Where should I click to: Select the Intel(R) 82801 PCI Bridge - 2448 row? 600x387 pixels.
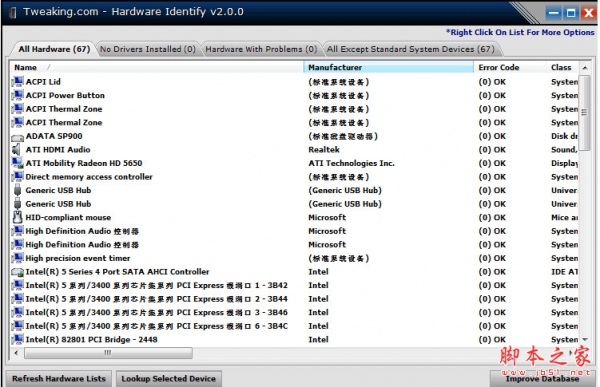(x=294, y=340)
